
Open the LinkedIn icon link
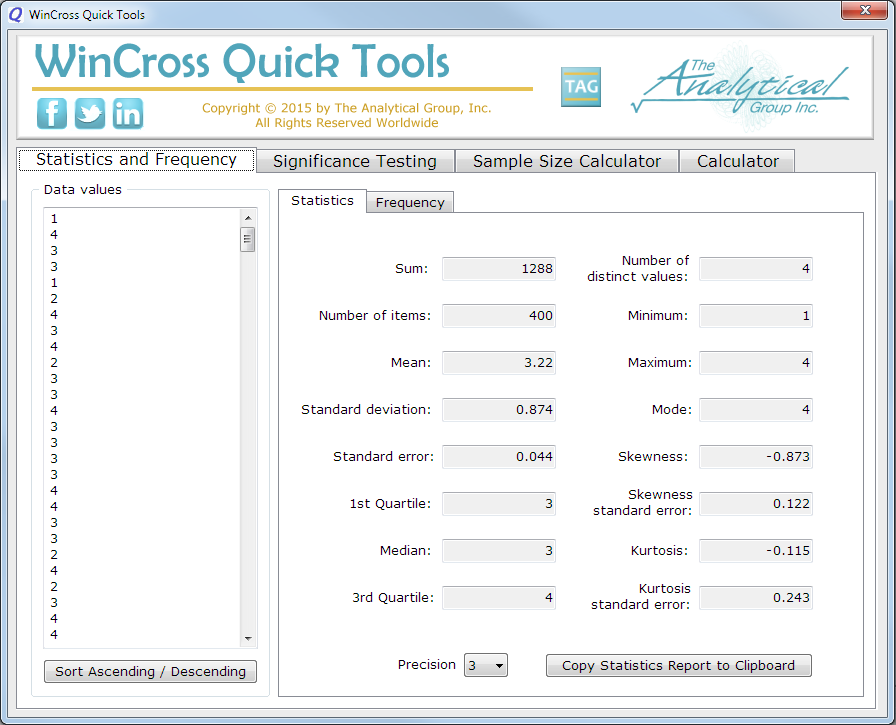coord(127,113)
